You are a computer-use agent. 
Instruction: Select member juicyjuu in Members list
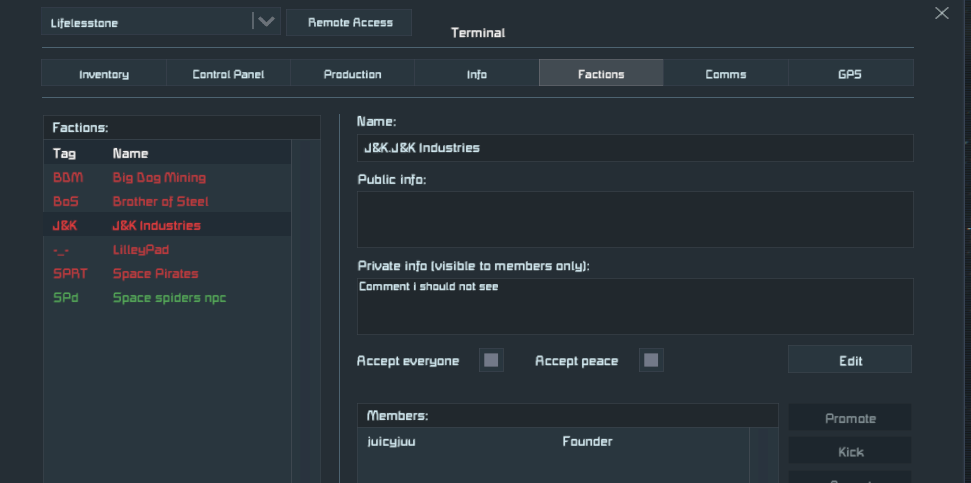(x=392, y=441)
